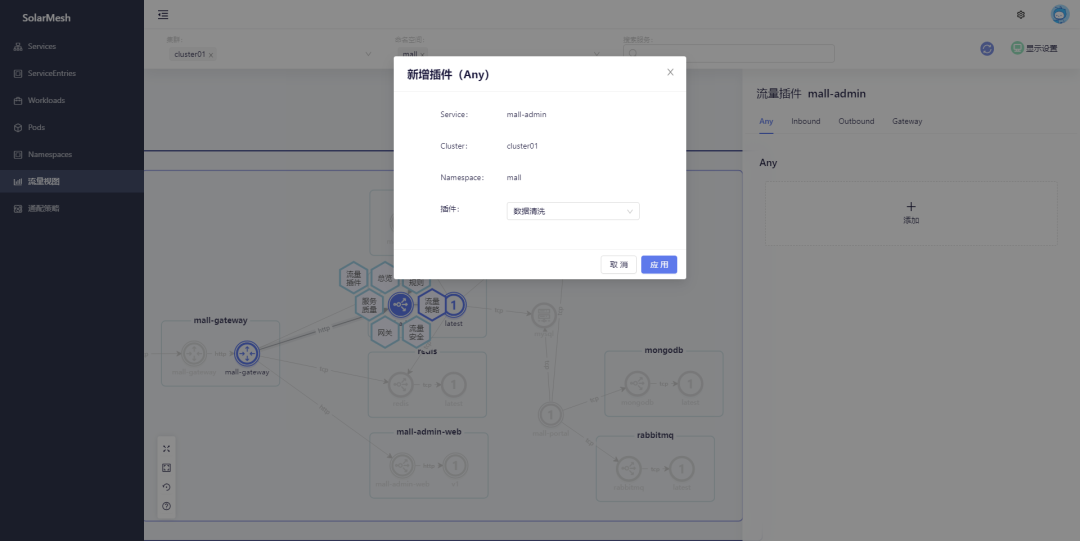The image size is (1080, 541).
Task: Open Workloads in the sidebar
Action: point(46,100)
